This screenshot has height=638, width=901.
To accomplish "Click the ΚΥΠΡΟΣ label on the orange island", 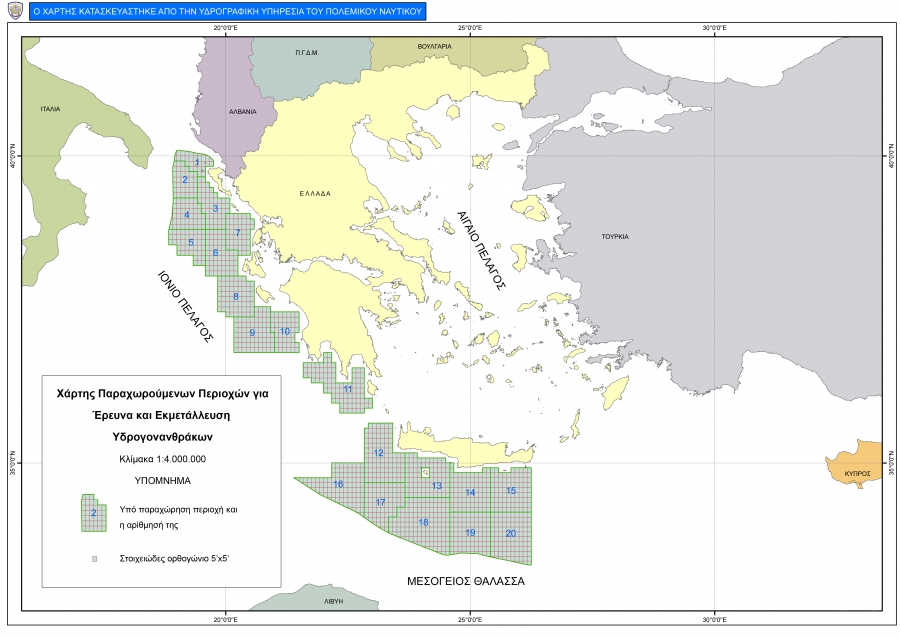I will [x=857, y=472].
